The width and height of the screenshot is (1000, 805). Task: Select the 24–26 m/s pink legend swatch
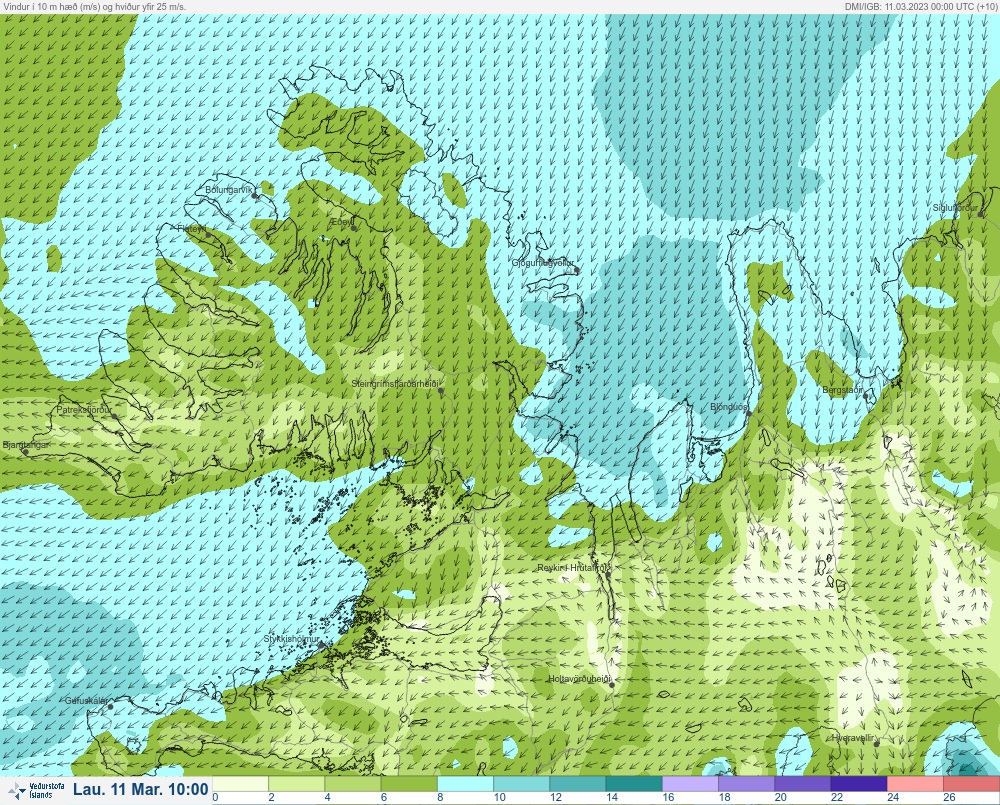[916, 783]
